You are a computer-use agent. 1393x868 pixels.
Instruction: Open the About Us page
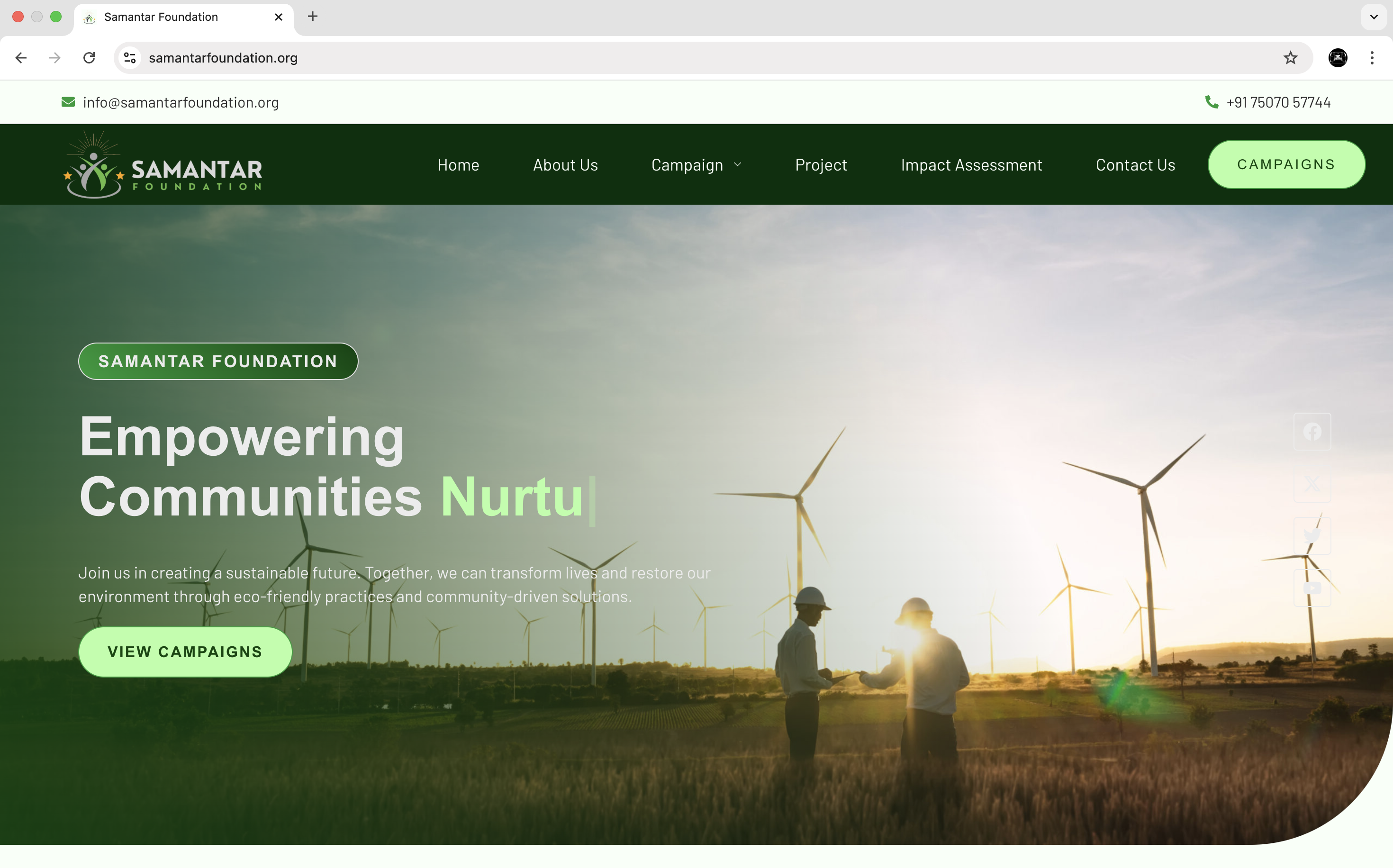click(x=565, y=165)
